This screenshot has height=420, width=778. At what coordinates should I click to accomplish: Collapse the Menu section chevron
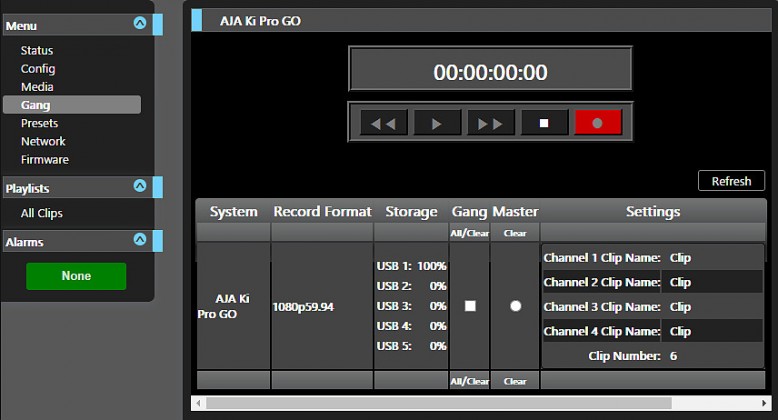coord(140,23)
